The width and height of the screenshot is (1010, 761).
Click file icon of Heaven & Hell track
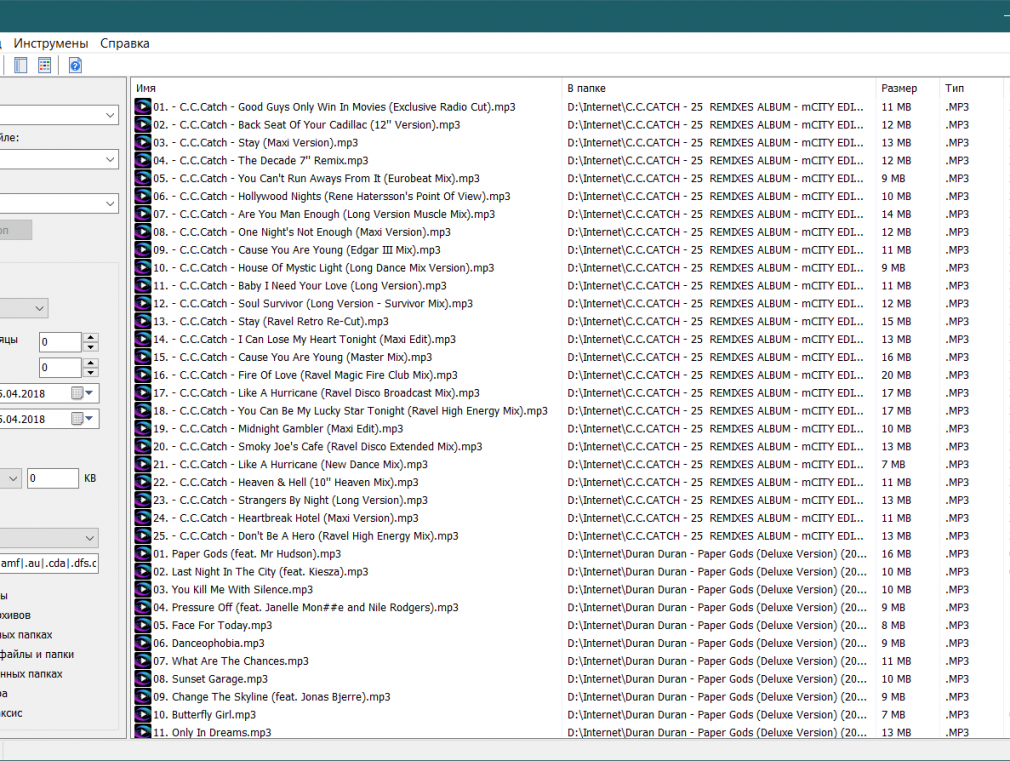pyautogui.click(x=142, y=483)
